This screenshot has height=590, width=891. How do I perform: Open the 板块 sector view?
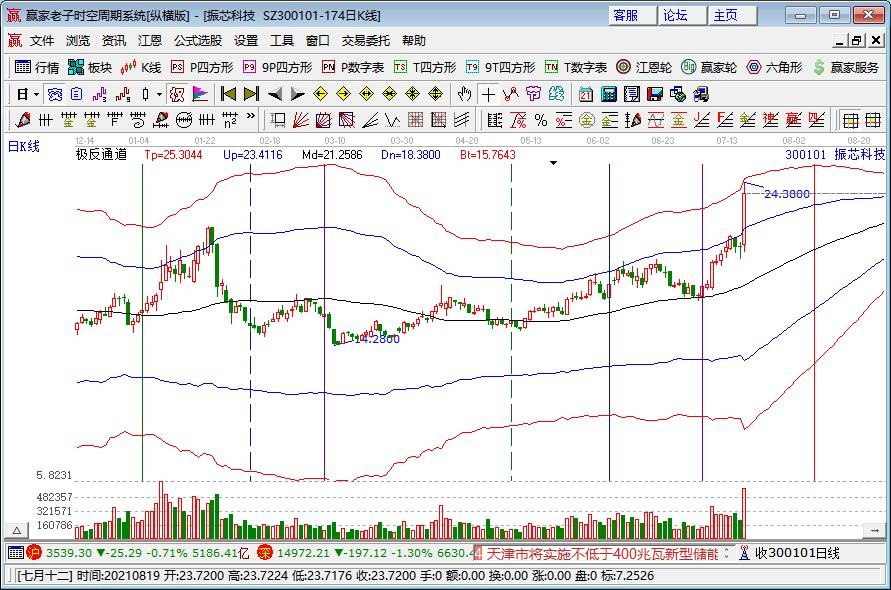pos(90,68)
